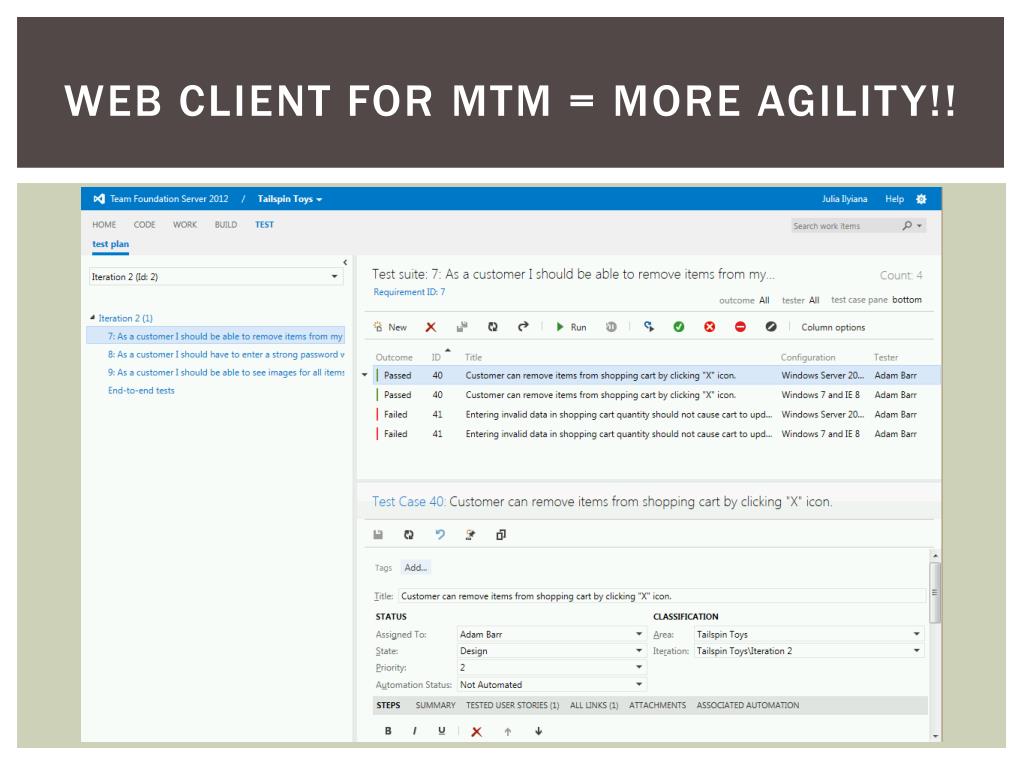The width and height of the screenshot is (1024, 768).
Task: Select the End-to-end tests suite
Action: click(x=141, y=391)
